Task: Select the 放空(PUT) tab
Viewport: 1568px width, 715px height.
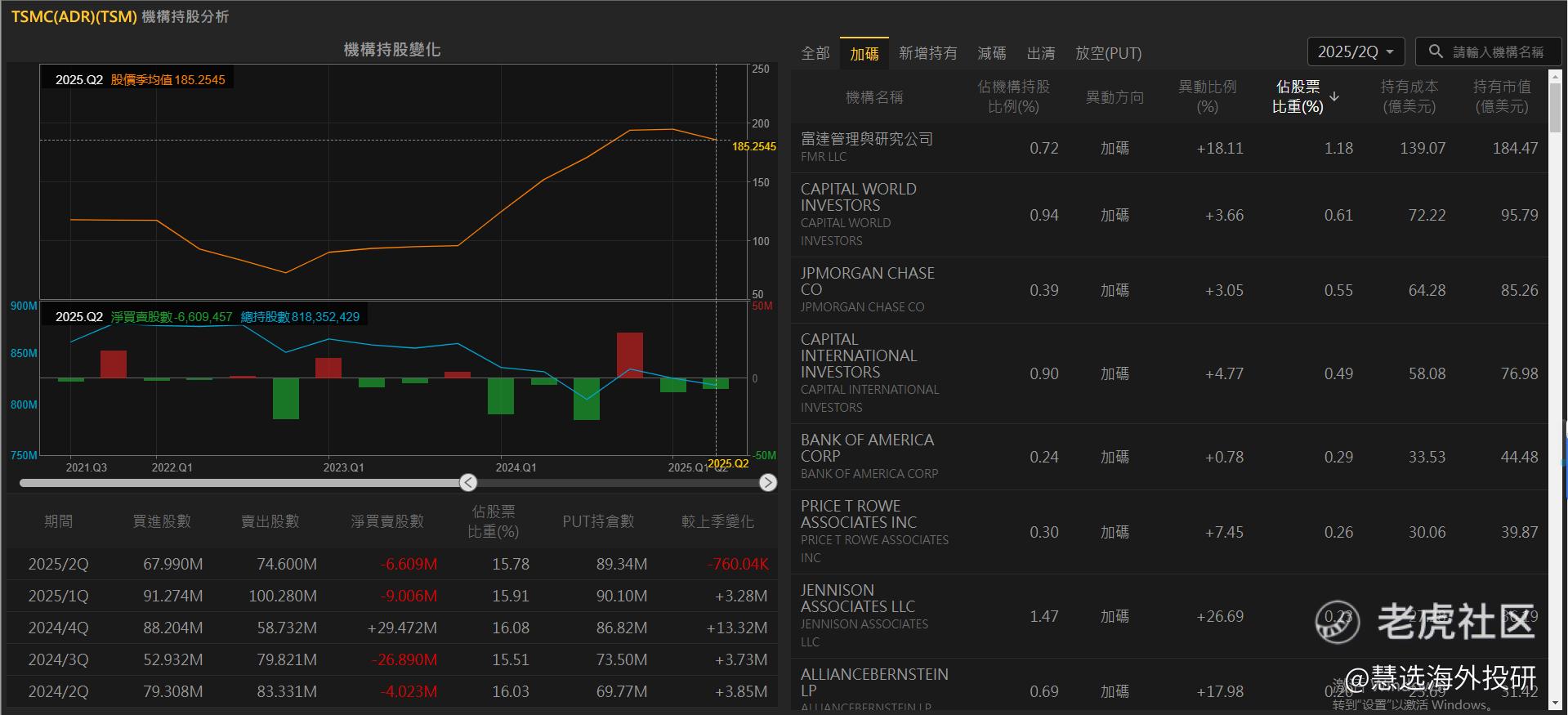Action: point(1108,53)
